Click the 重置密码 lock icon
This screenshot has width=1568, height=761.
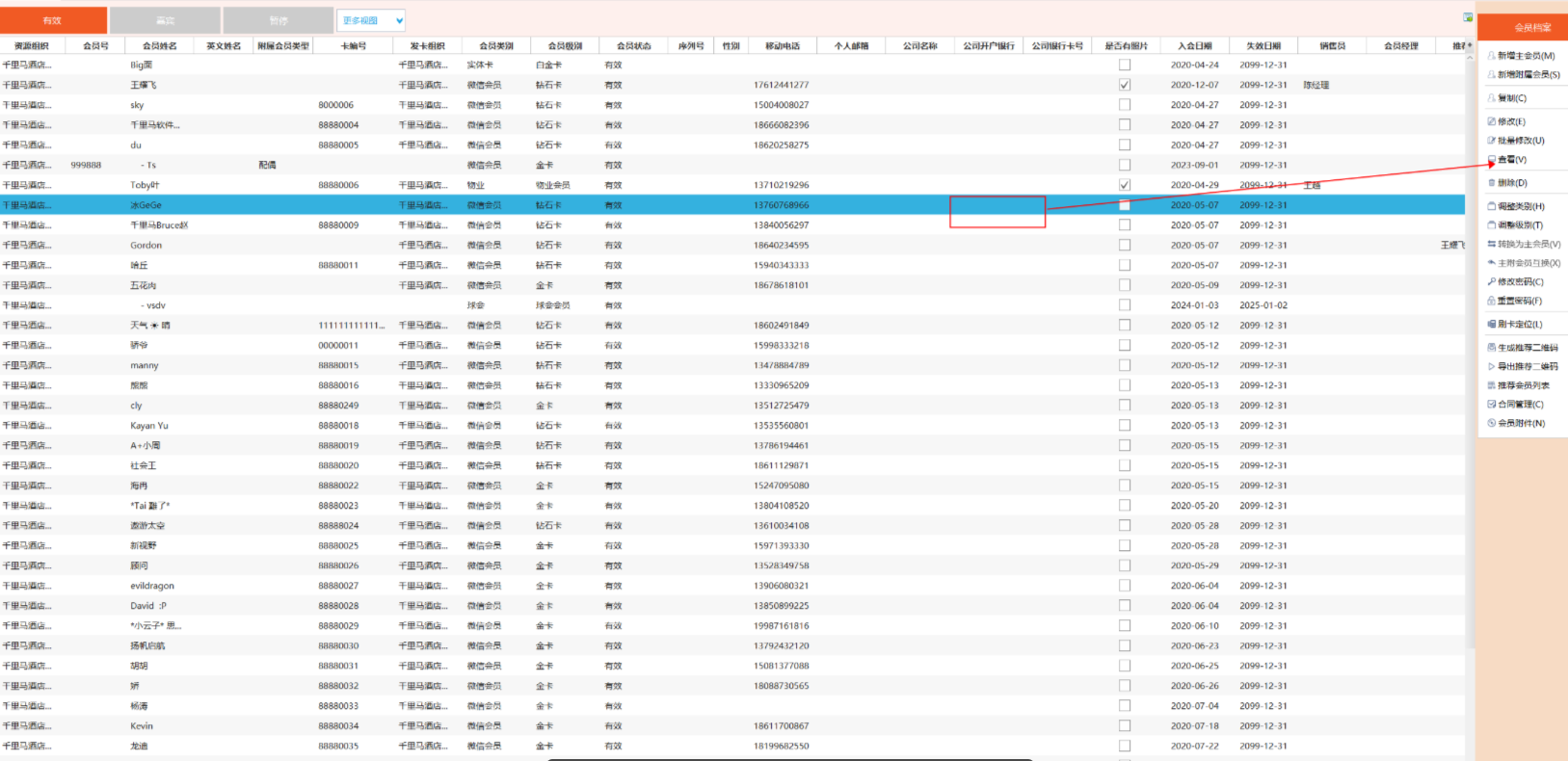1492,302
